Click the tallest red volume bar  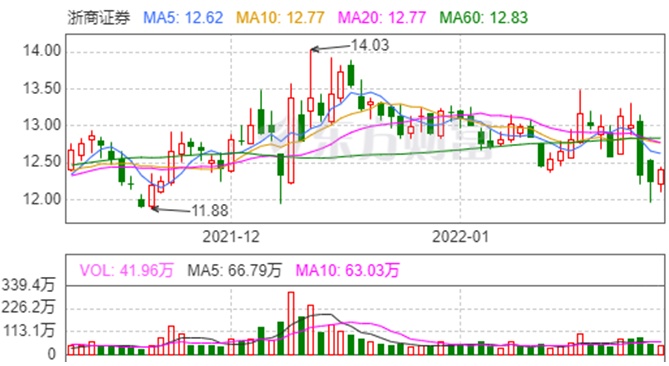pos(291,324)
